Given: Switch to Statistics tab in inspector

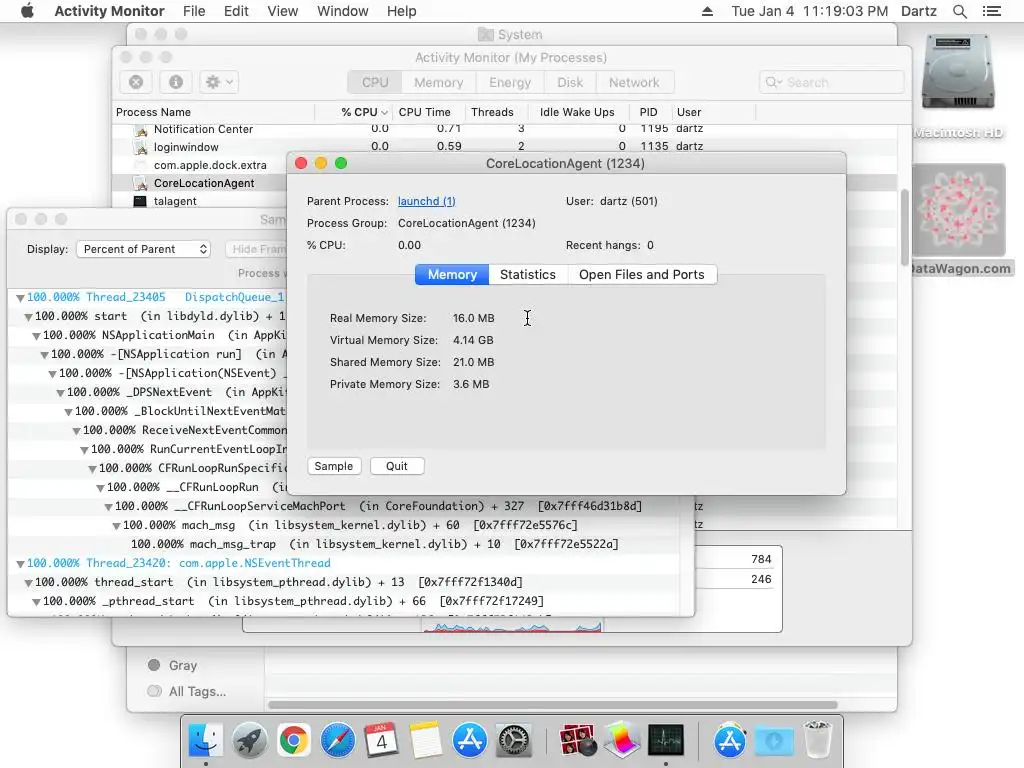Looking at the screenshot, I should point(528,274).
